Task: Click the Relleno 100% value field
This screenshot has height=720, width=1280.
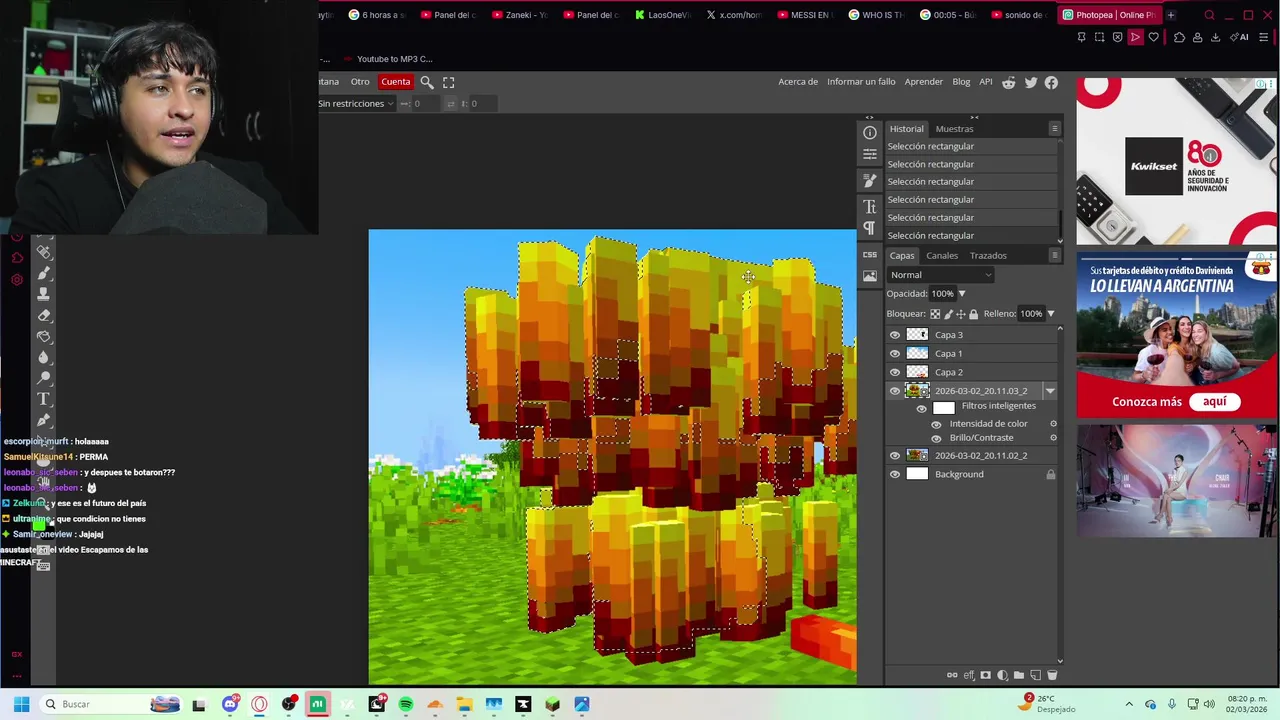Action: coord(1030,314)
